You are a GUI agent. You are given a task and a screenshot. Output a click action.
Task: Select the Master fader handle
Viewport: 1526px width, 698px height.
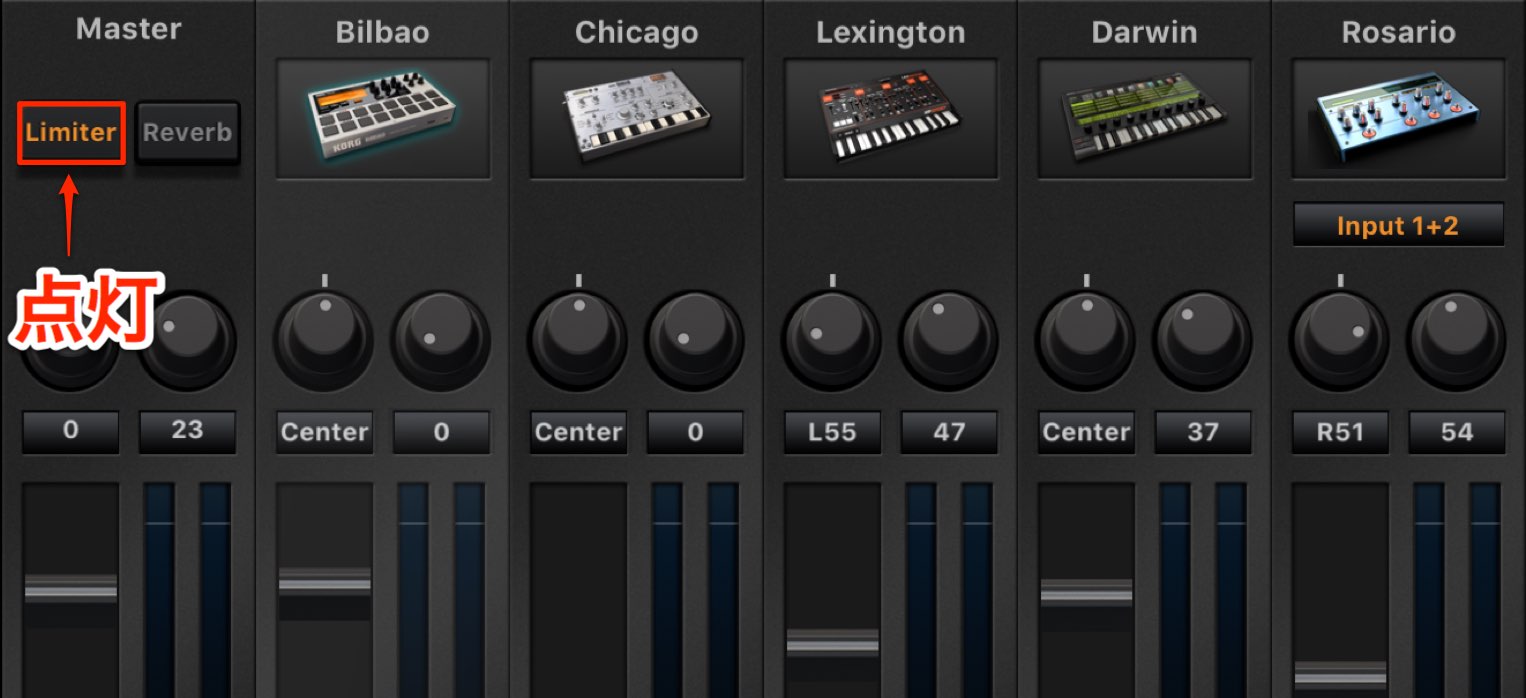click(71, 588)
